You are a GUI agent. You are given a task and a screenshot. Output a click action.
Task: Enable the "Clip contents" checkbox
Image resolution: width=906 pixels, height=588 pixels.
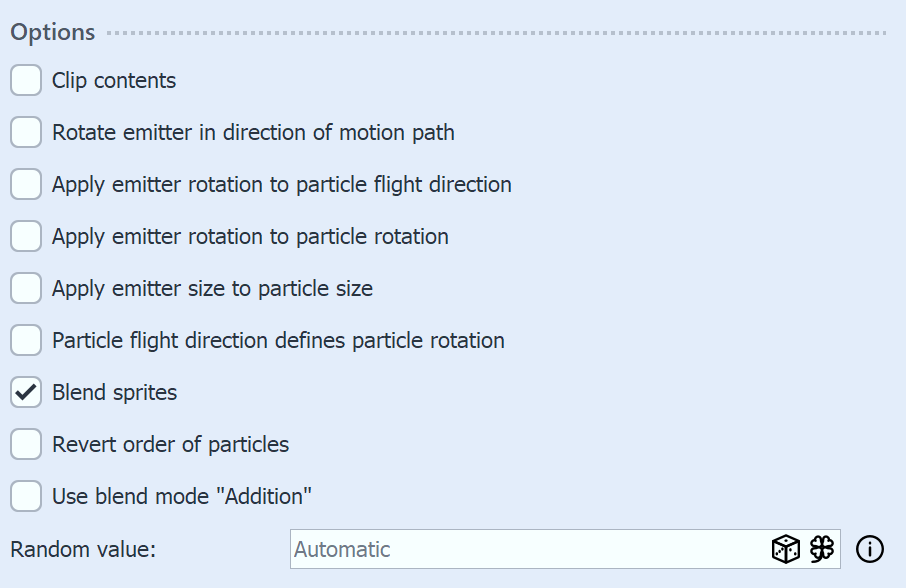click(x=25, y=80)
